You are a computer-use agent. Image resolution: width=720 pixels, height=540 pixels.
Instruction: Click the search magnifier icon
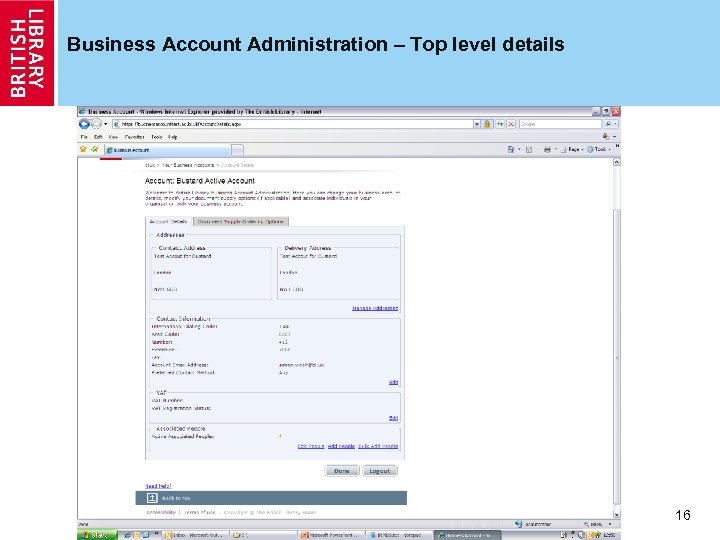608,124
